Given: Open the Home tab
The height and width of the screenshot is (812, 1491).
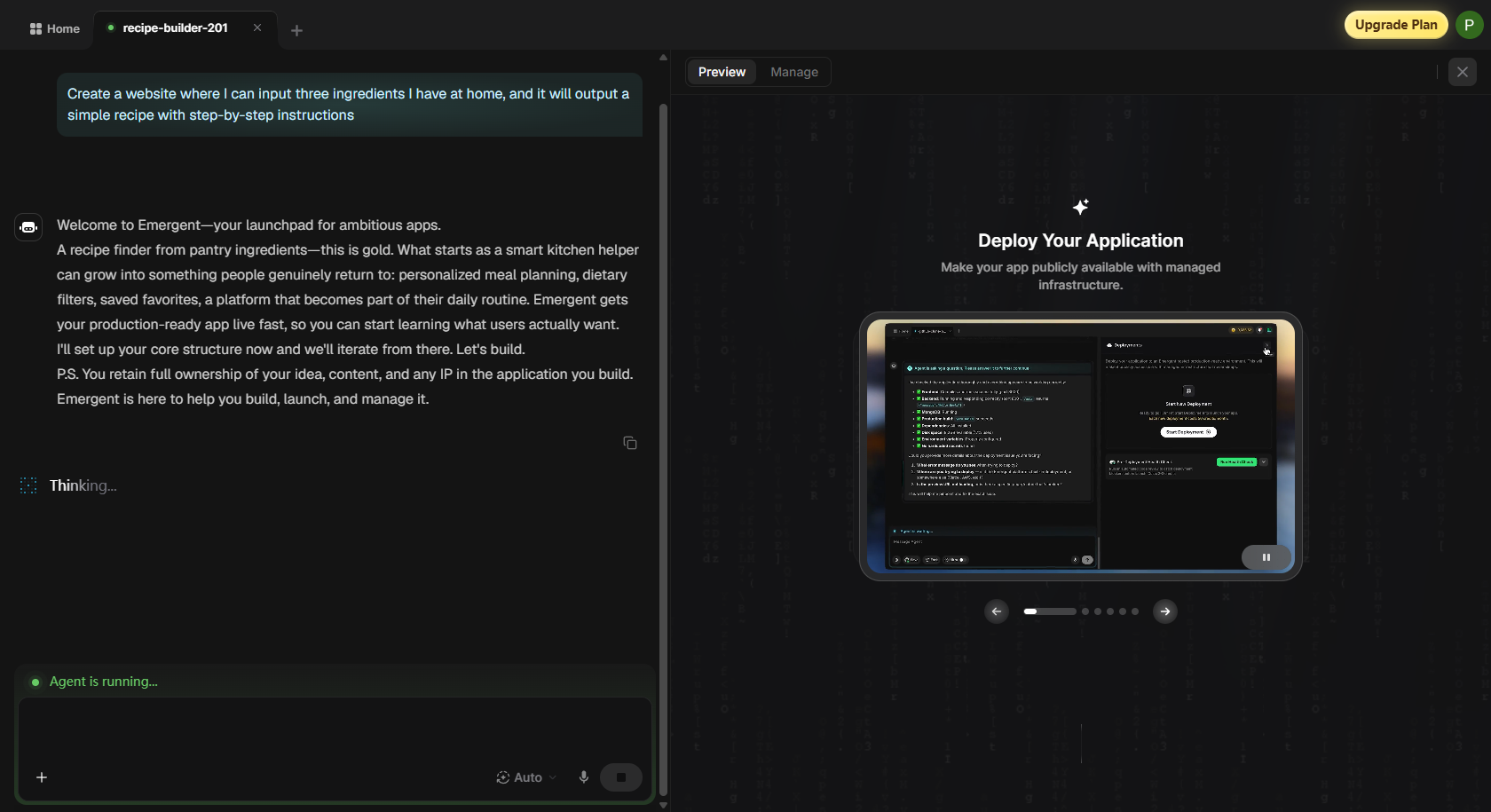Looking at the screenshot, I should pos(54,28).
